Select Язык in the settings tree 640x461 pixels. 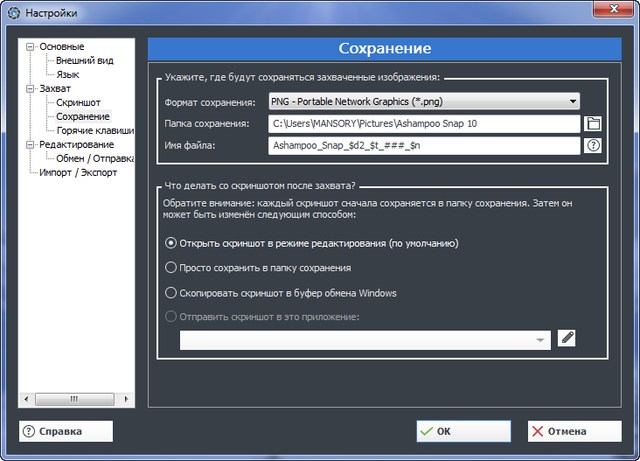click(68, 74)
